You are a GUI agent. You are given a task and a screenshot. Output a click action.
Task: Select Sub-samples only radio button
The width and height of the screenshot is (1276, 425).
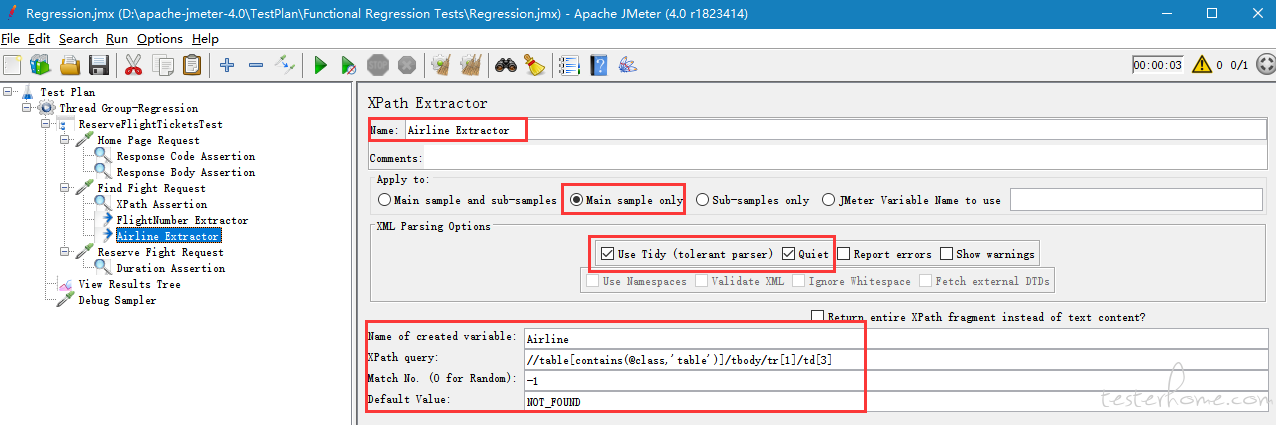703,200
